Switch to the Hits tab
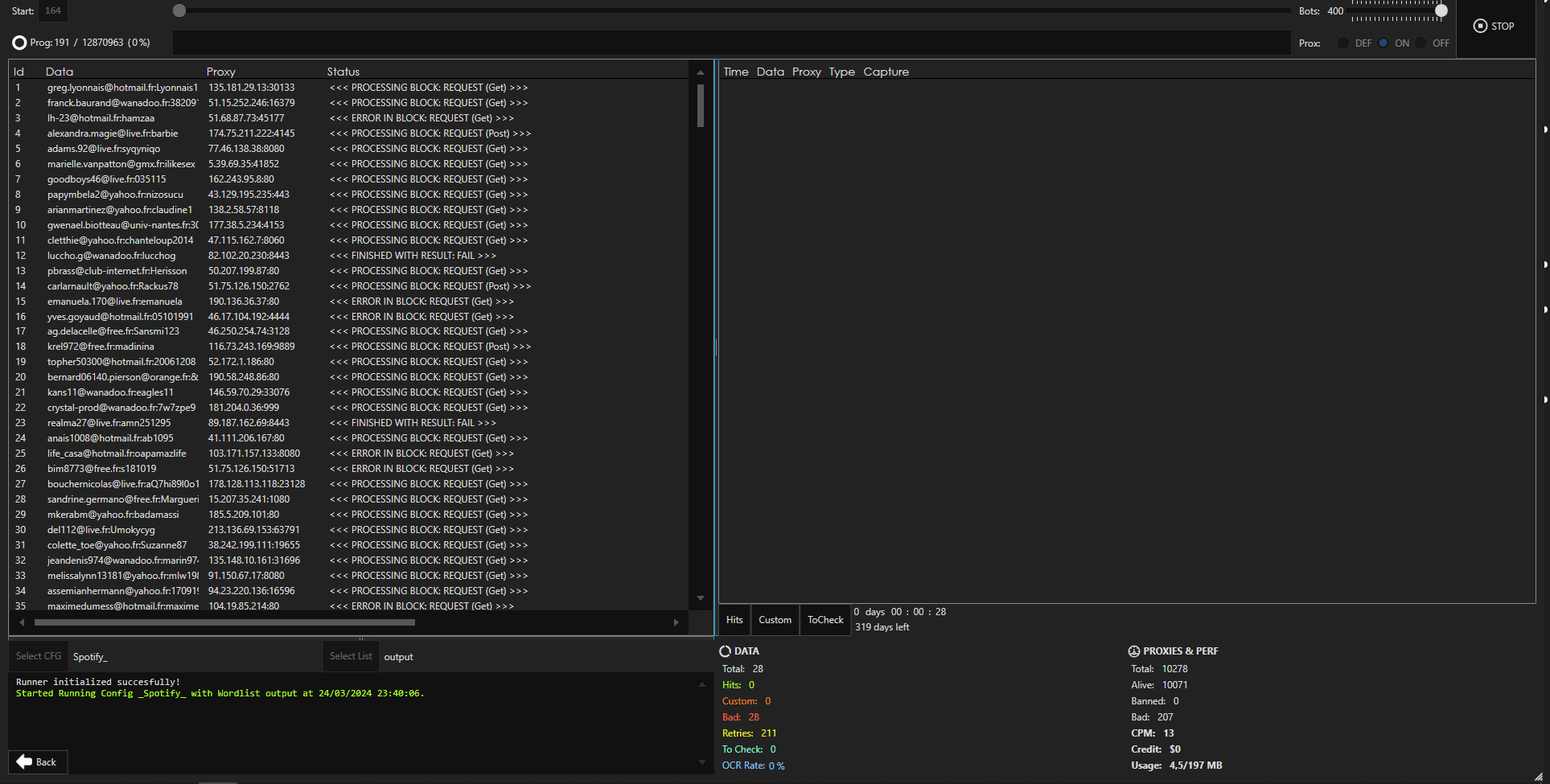 click(734, 620)
